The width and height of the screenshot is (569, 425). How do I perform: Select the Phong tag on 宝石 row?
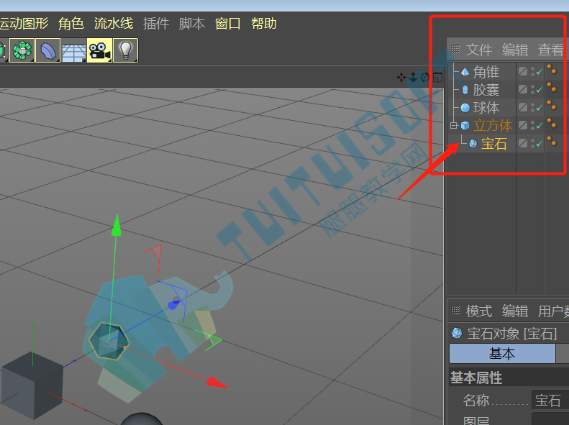coord(552,141)
